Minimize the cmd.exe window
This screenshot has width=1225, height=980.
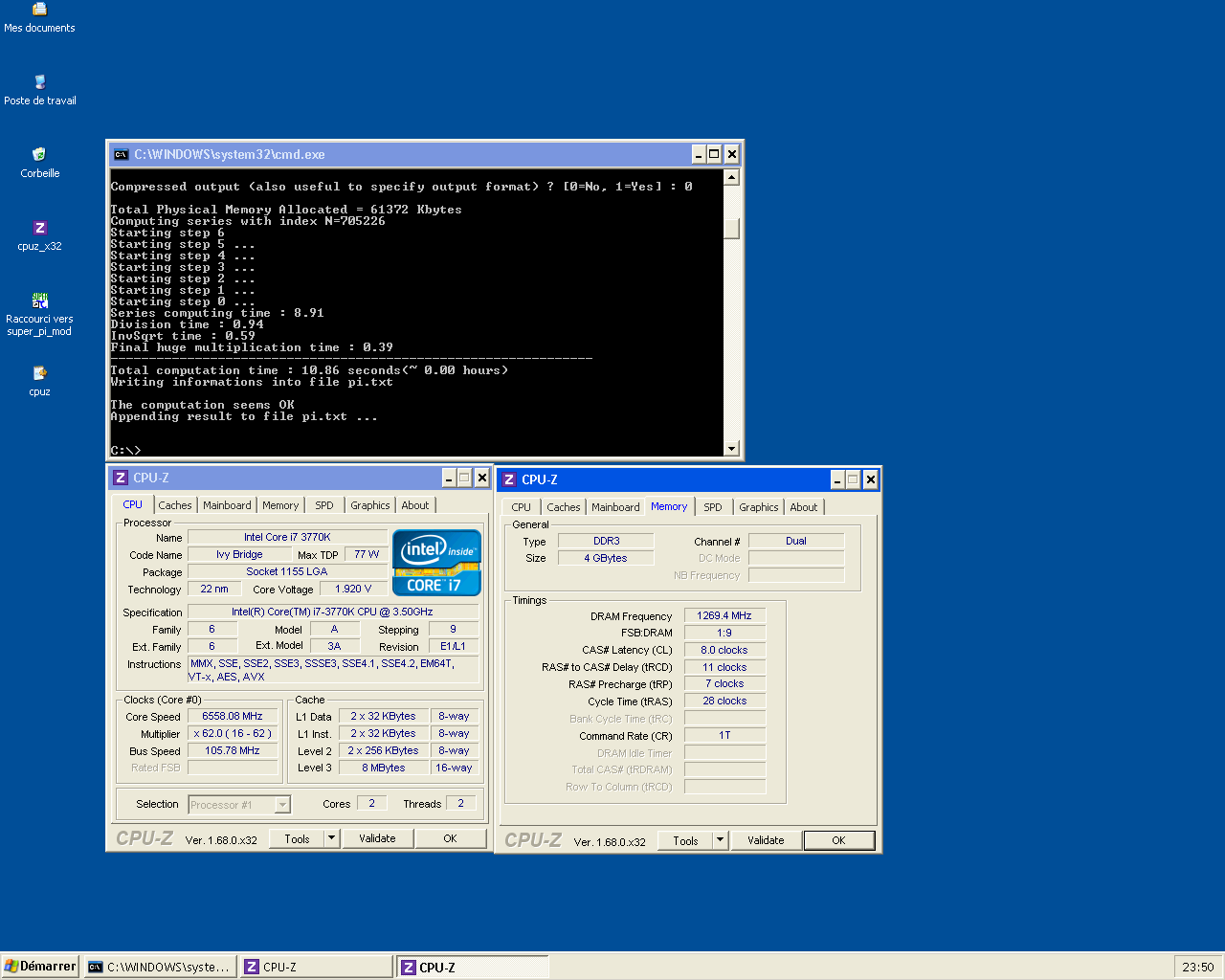(700, 154)
